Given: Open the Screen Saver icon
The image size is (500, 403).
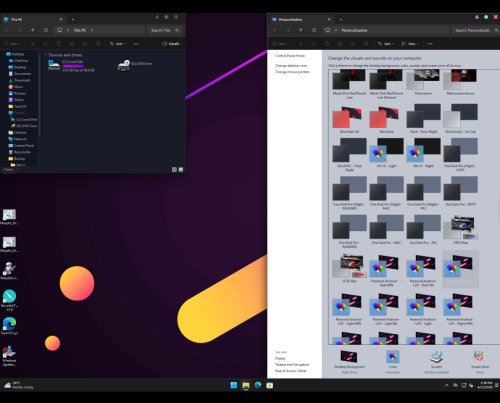Looking at the screenshot, I should tap(479, 357).
